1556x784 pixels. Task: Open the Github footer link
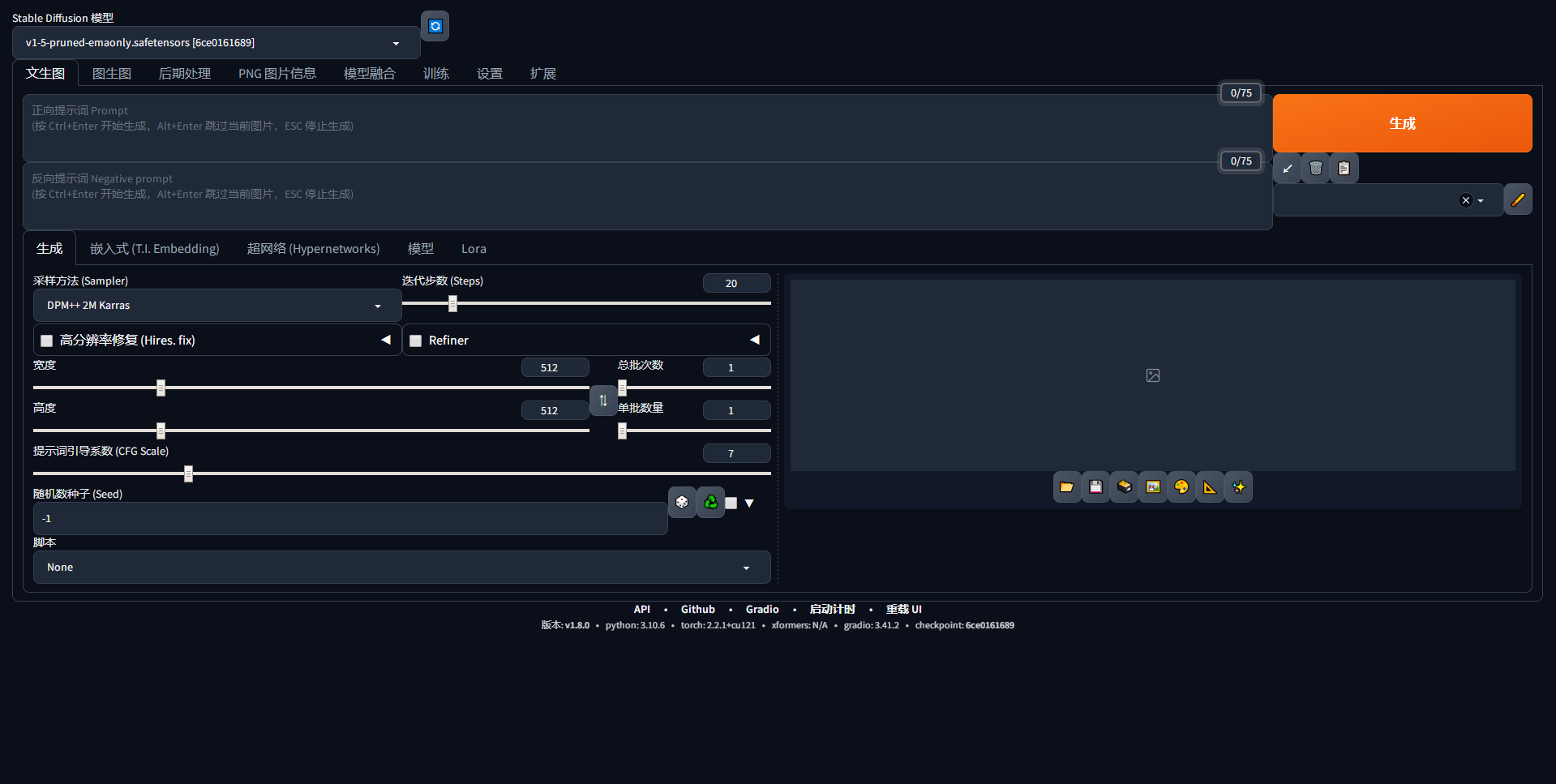pos(698,610)
